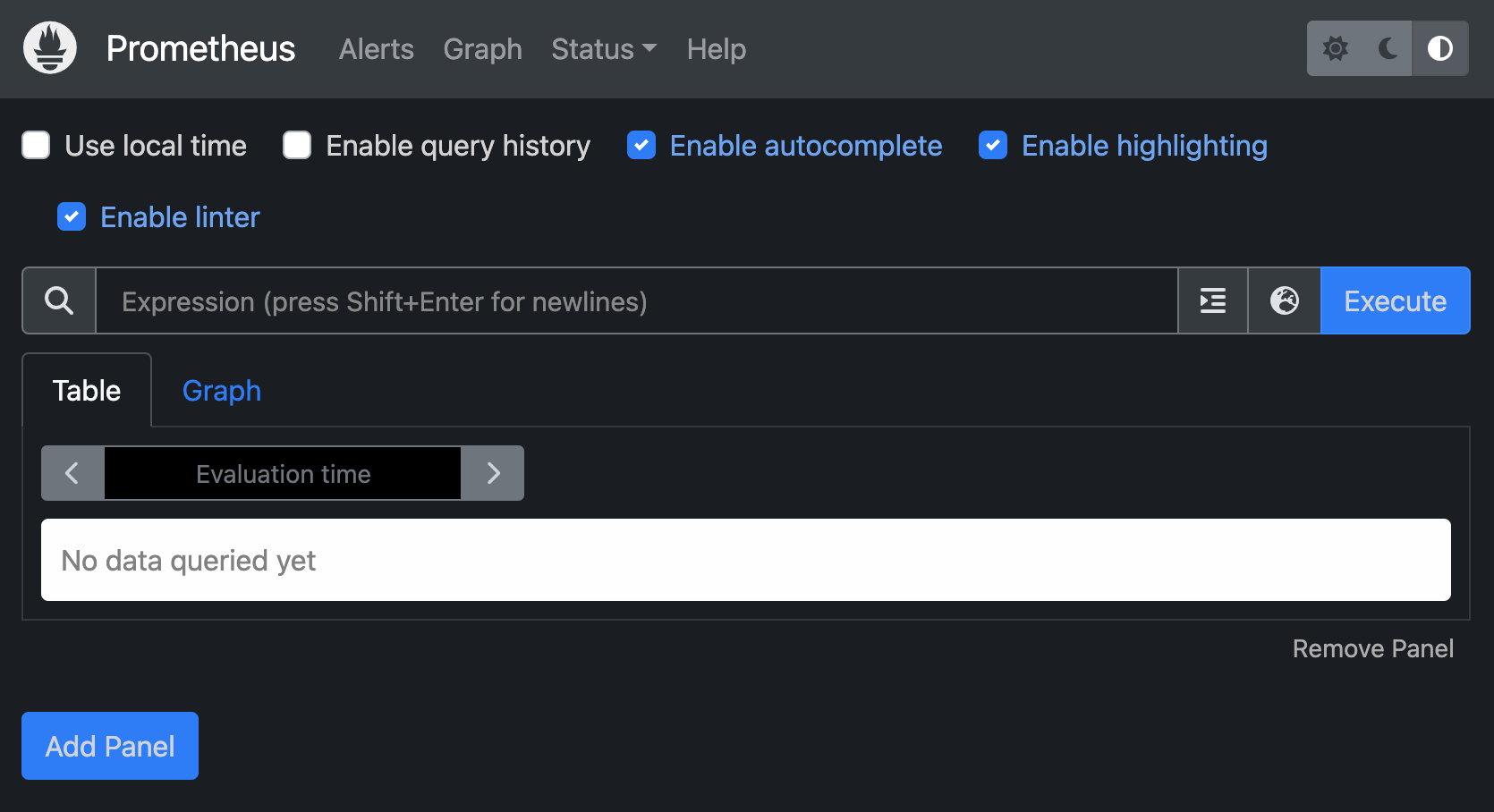Format the expression with the indent icon
Image resolution: width=1494 pixels, height=812 pixels.
click(x=1213, y=300)
